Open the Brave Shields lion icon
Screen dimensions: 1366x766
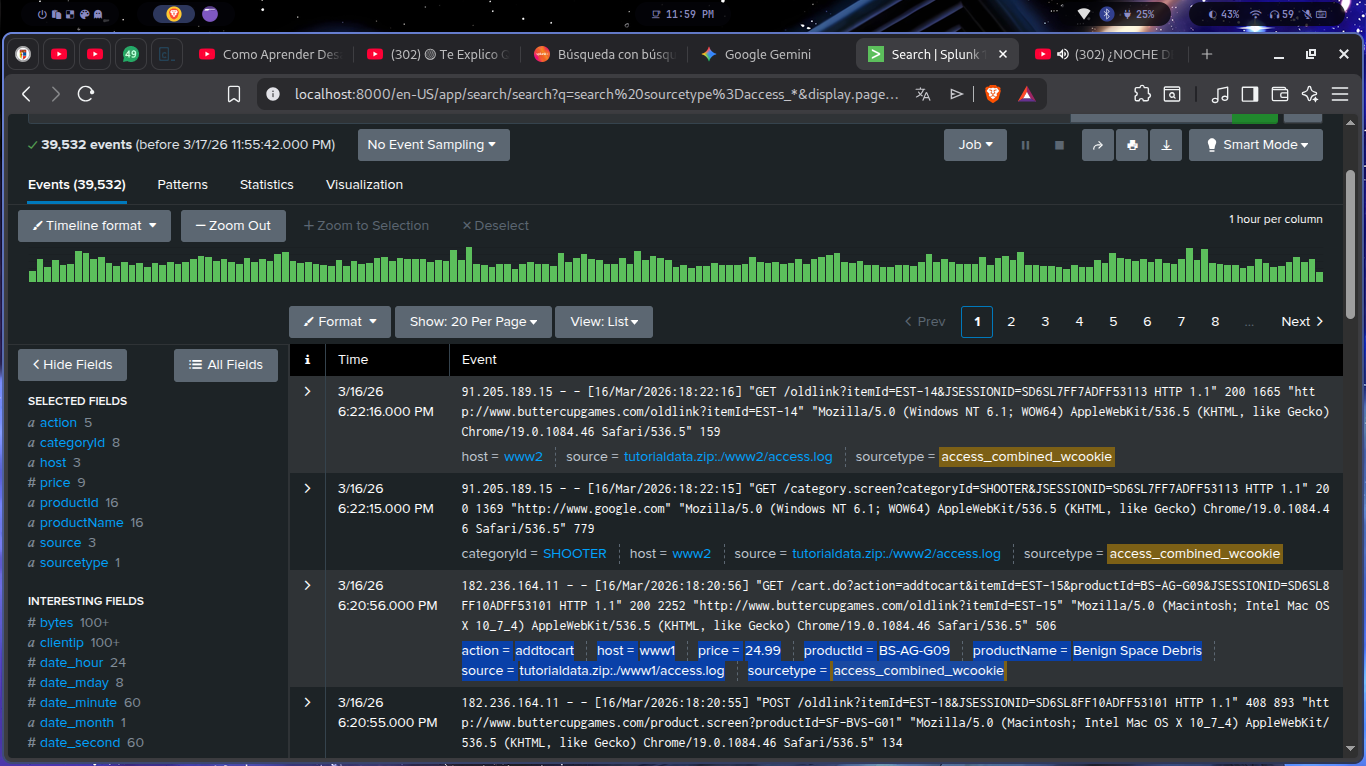[x=992, y=94]
